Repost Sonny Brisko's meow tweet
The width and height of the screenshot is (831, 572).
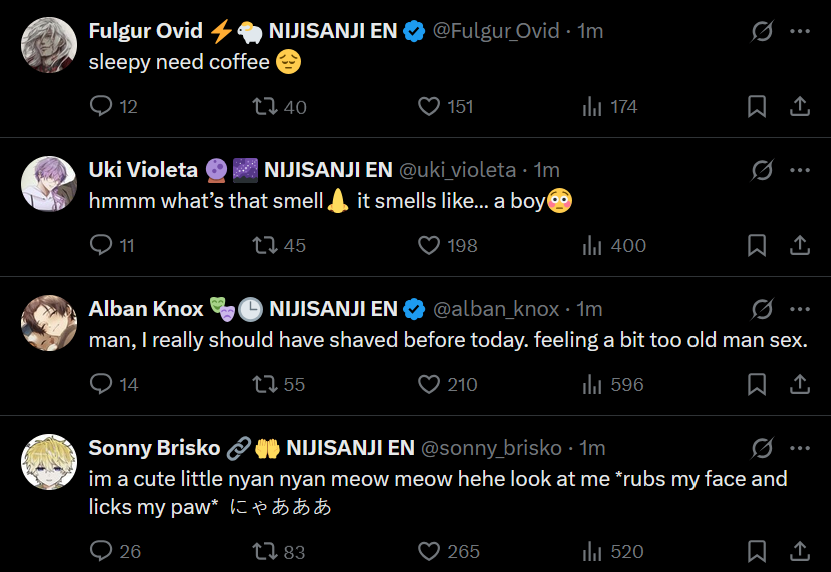[x=265, y=550]
